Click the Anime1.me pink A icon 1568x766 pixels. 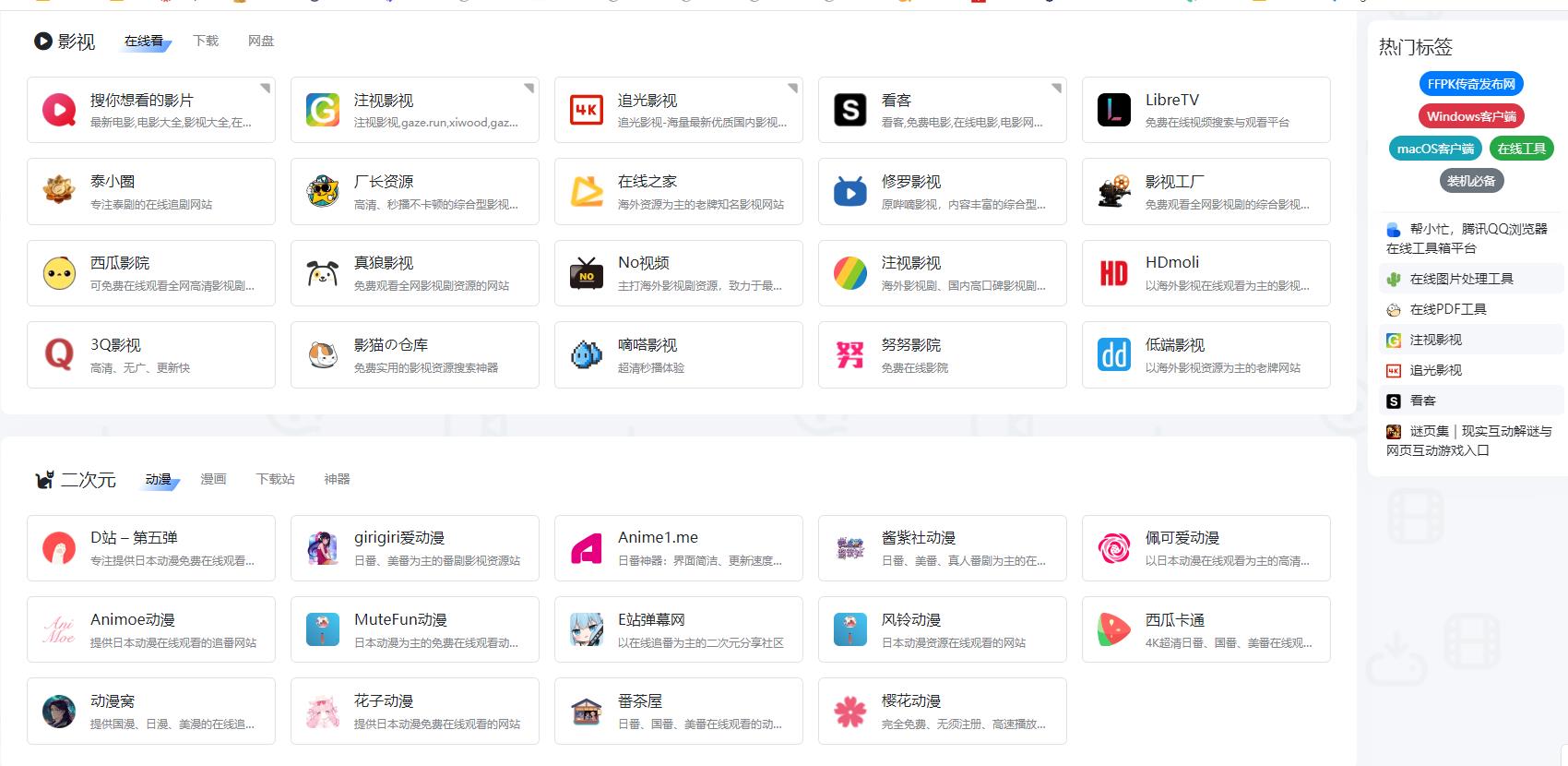(x=587, y=548)
